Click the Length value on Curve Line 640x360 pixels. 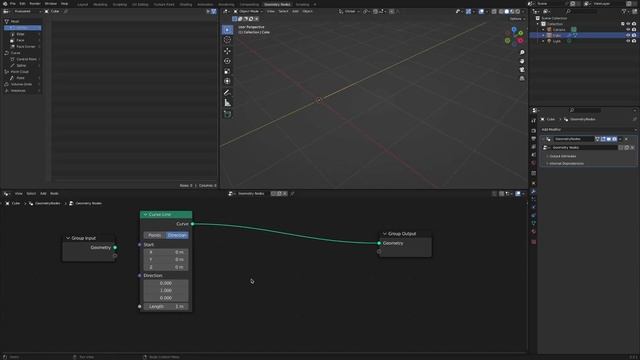click(x=166, y=307)
